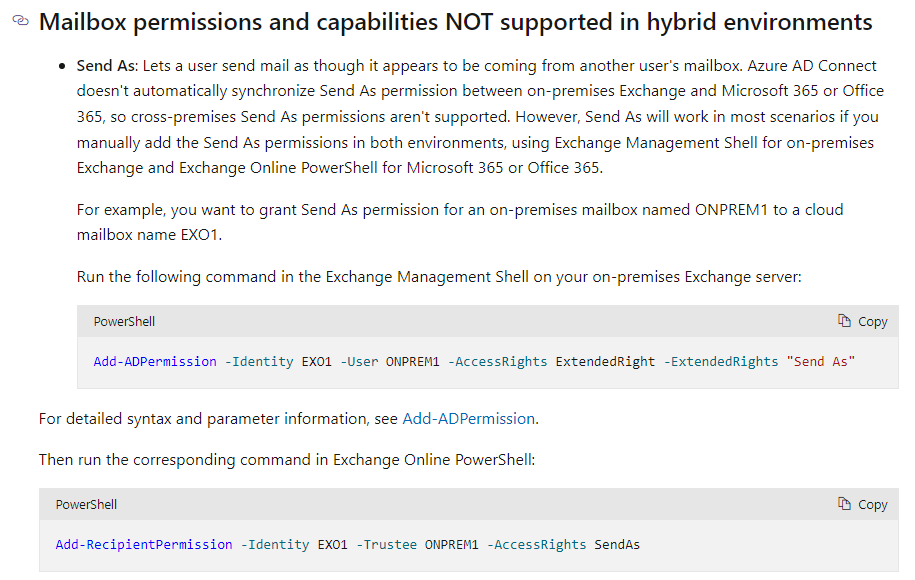Viewport: 915px width, 580px height.
Task: Click the SendAs value in the second command
Action: [x=617, y=545]
